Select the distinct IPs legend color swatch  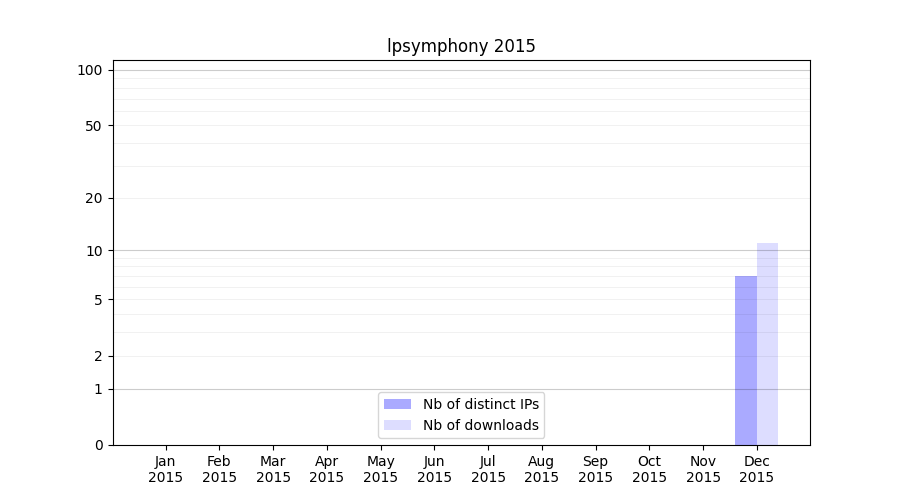coord(397,404)
